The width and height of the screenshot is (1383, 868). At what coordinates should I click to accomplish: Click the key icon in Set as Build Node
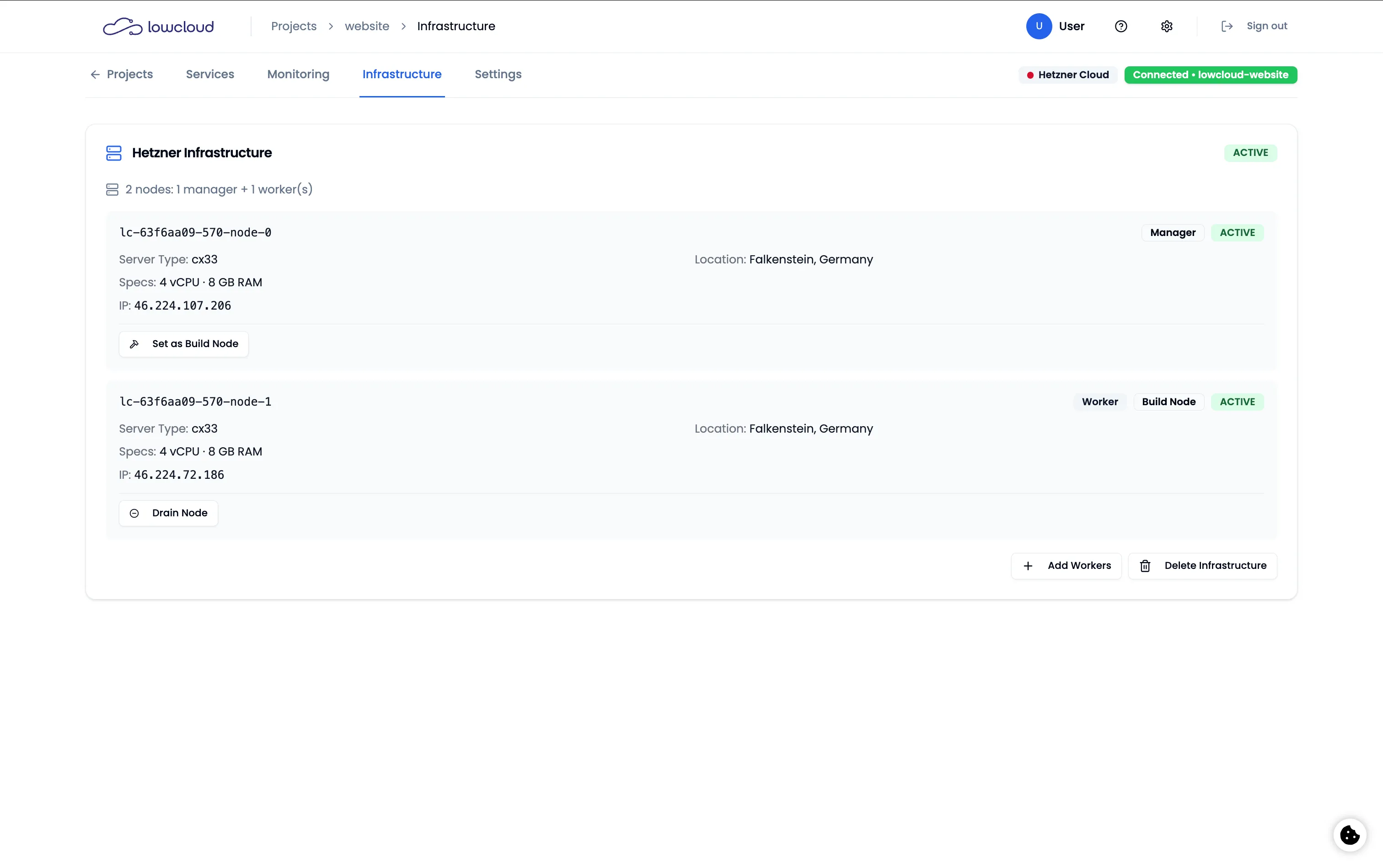coord(134,344)
